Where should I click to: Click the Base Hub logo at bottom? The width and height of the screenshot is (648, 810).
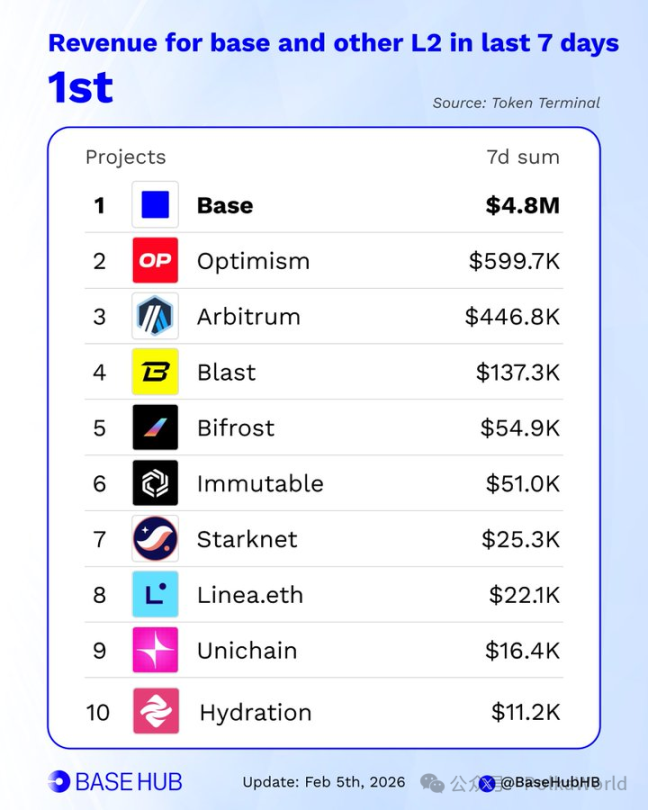coord(115,781)
